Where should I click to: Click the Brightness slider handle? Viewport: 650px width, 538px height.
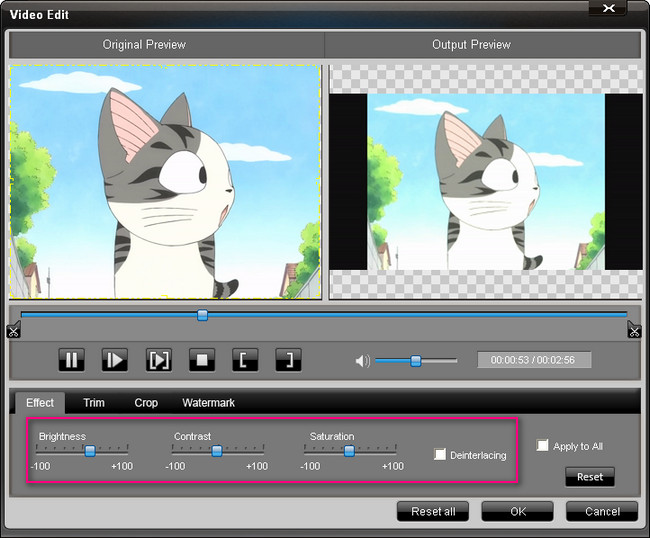(90, 451)
